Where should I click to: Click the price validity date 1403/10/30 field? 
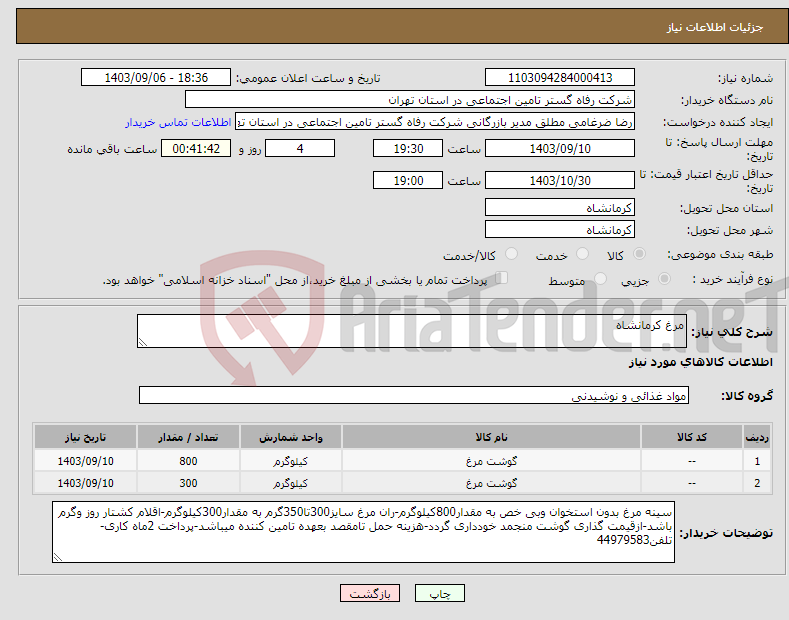point(560,180)
